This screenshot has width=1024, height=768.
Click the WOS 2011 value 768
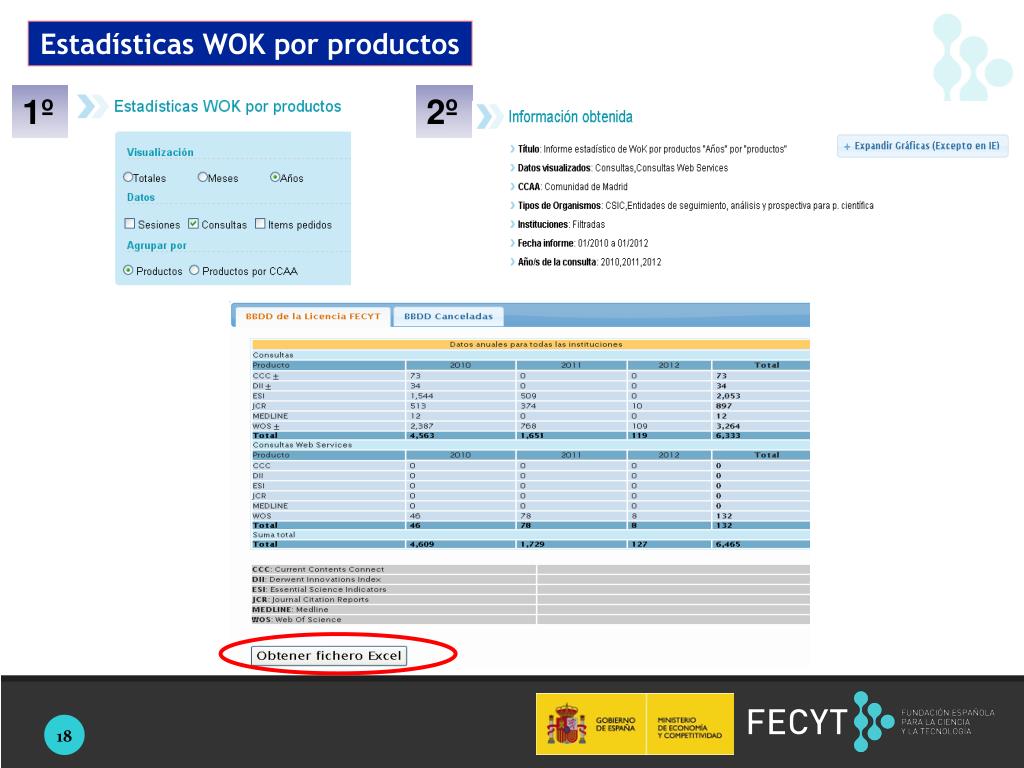(x=528, y=426)
